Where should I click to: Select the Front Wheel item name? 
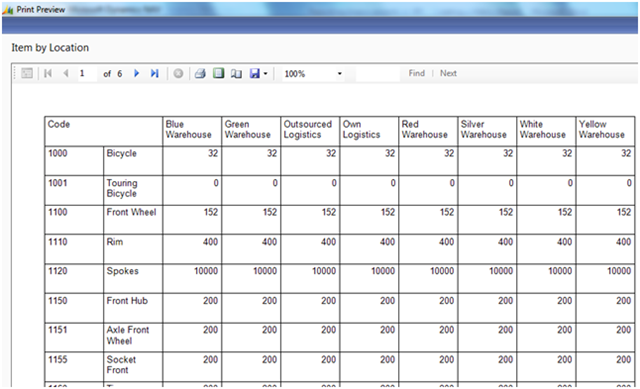point(131,212)
